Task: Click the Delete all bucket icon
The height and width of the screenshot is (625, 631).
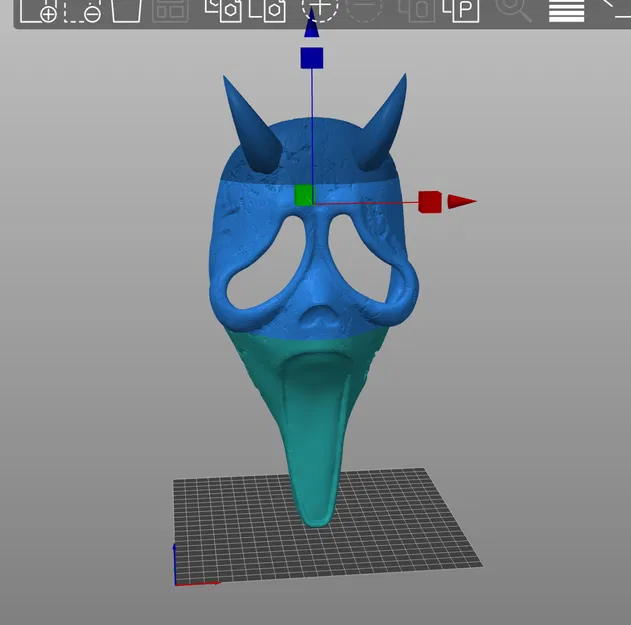Action: click(x=126, y=10)
